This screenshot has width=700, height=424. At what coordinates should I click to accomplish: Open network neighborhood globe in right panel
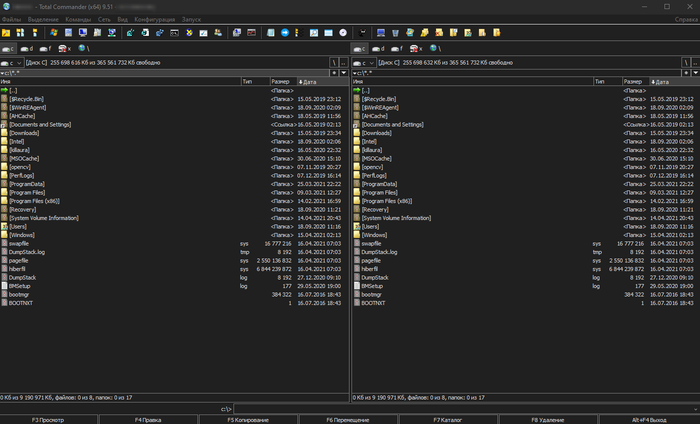click(x=435, y=48)
